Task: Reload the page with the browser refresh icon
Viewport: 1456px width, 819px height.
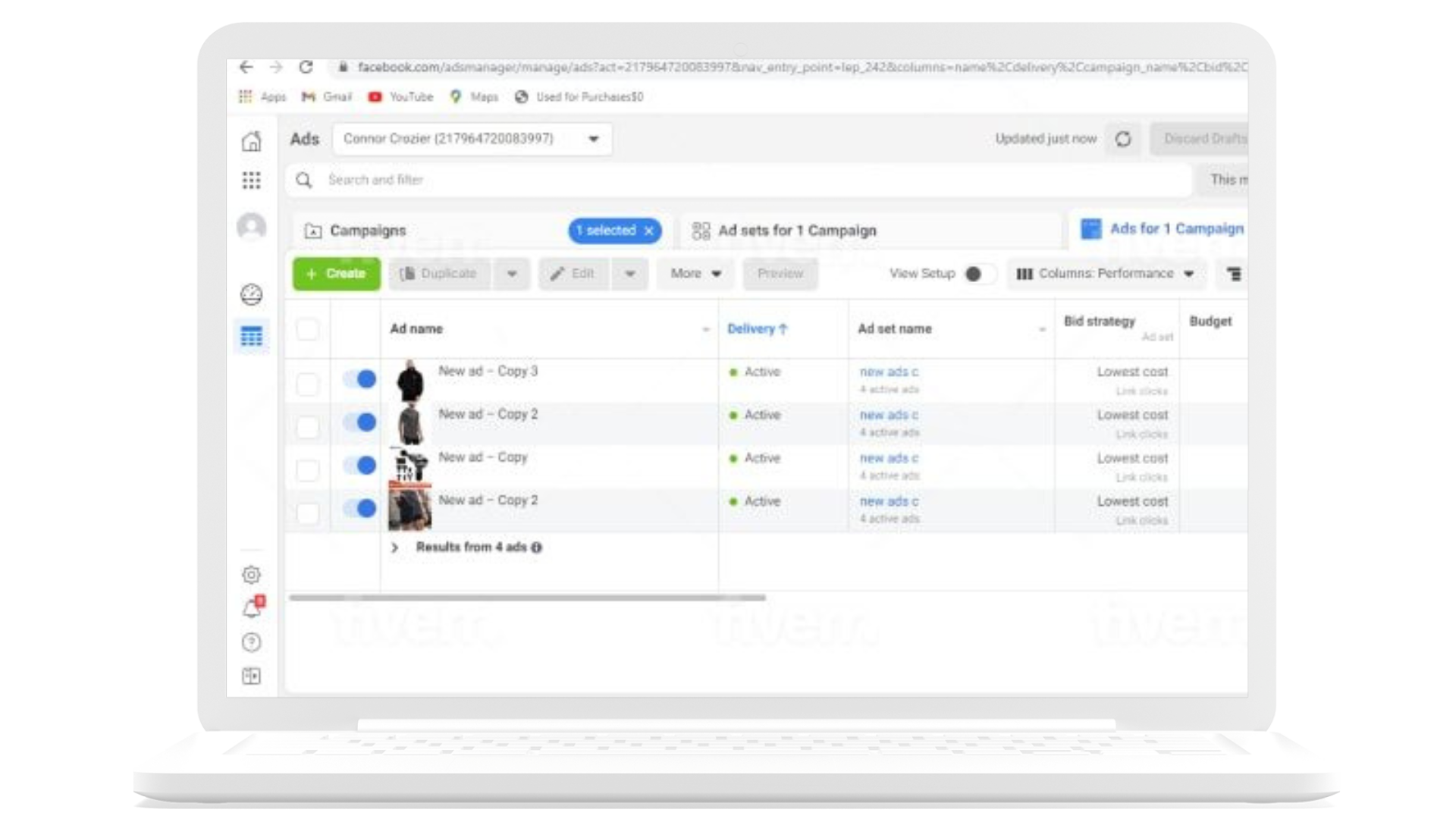Action: pyautogui.click(x=306, y=67)
